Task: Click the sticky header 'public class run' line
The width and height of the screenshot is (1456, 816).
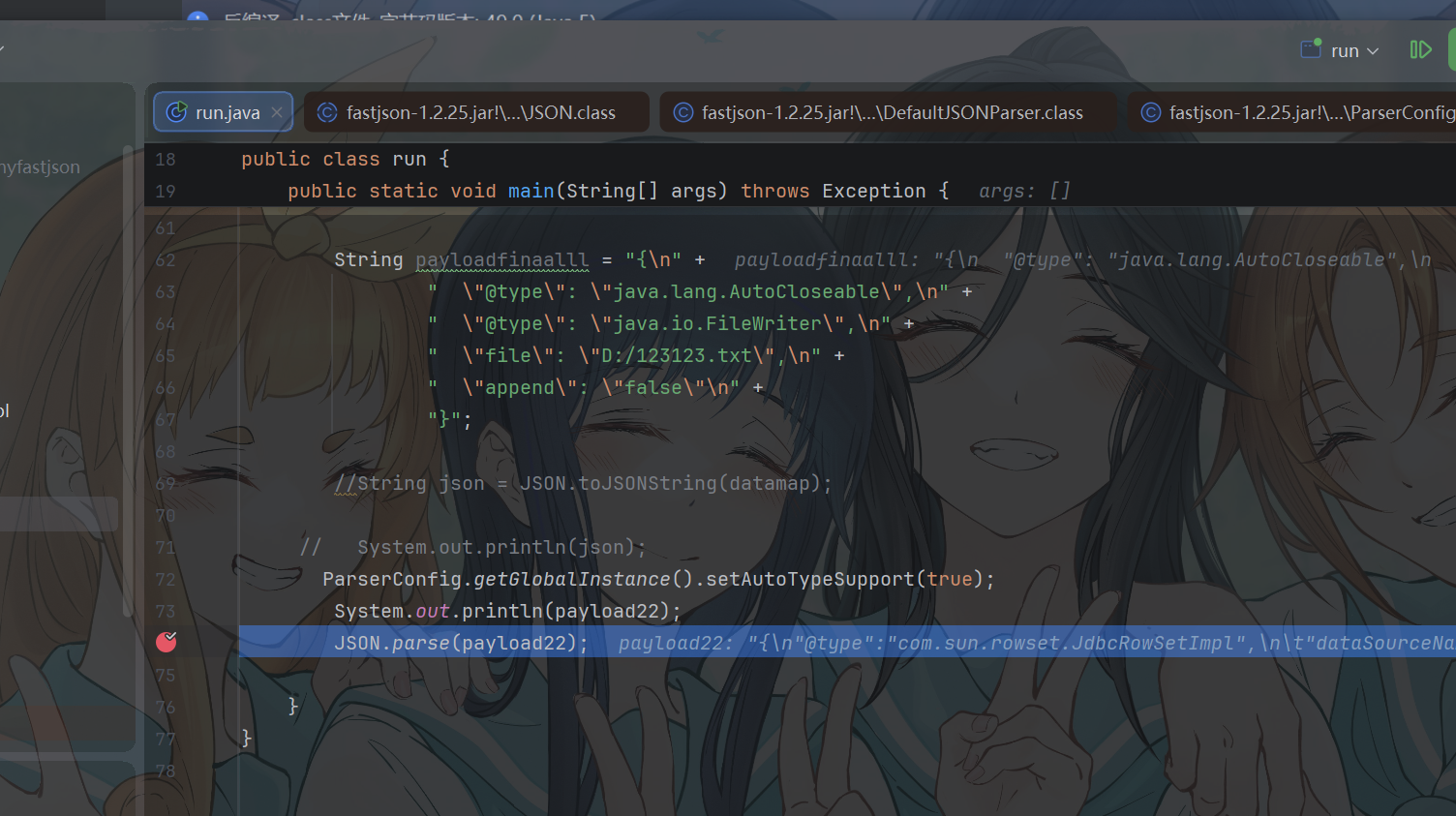Action: point(345,159)
